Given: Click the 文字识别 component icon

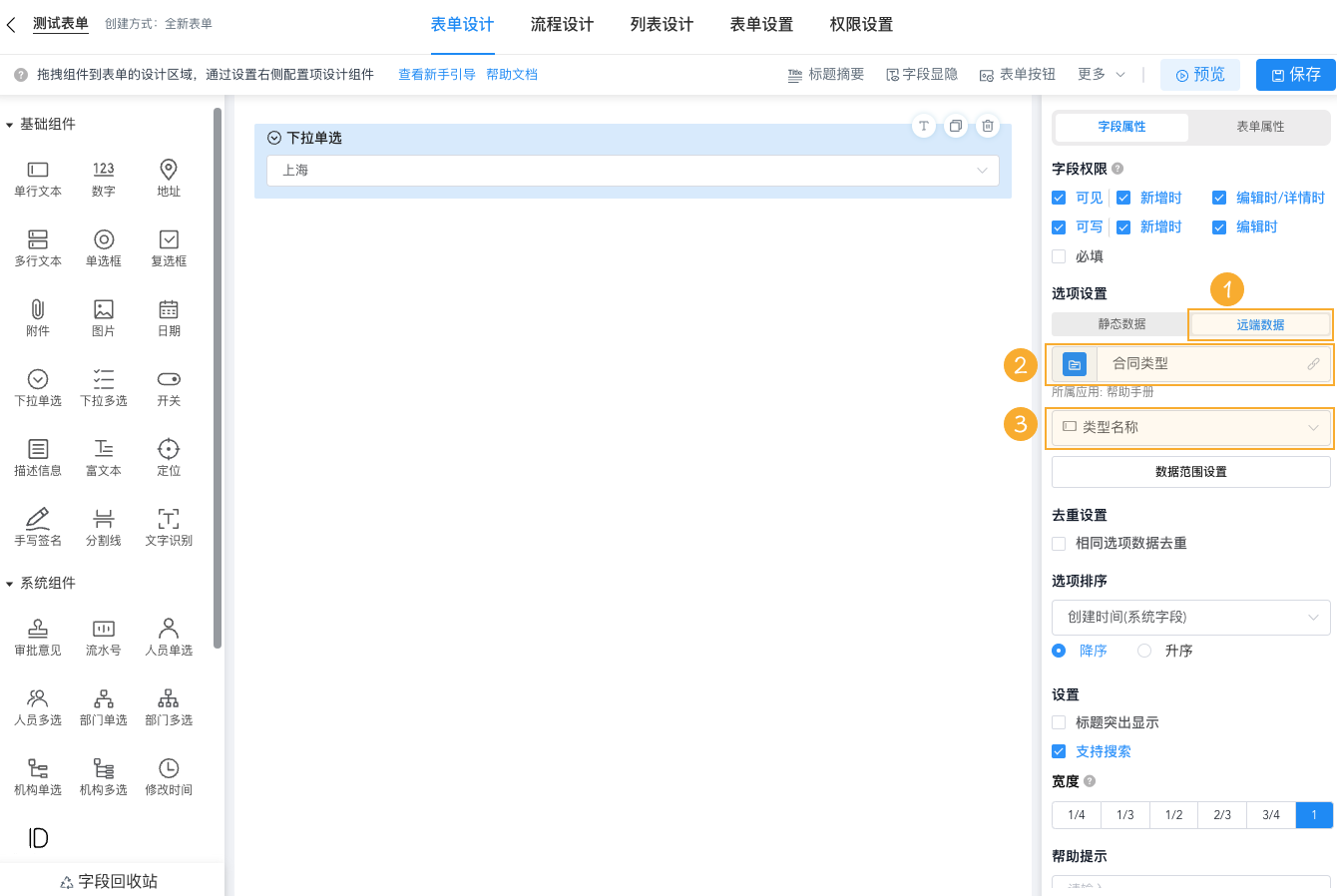Looking at the screenshot, I should (168, 526).
